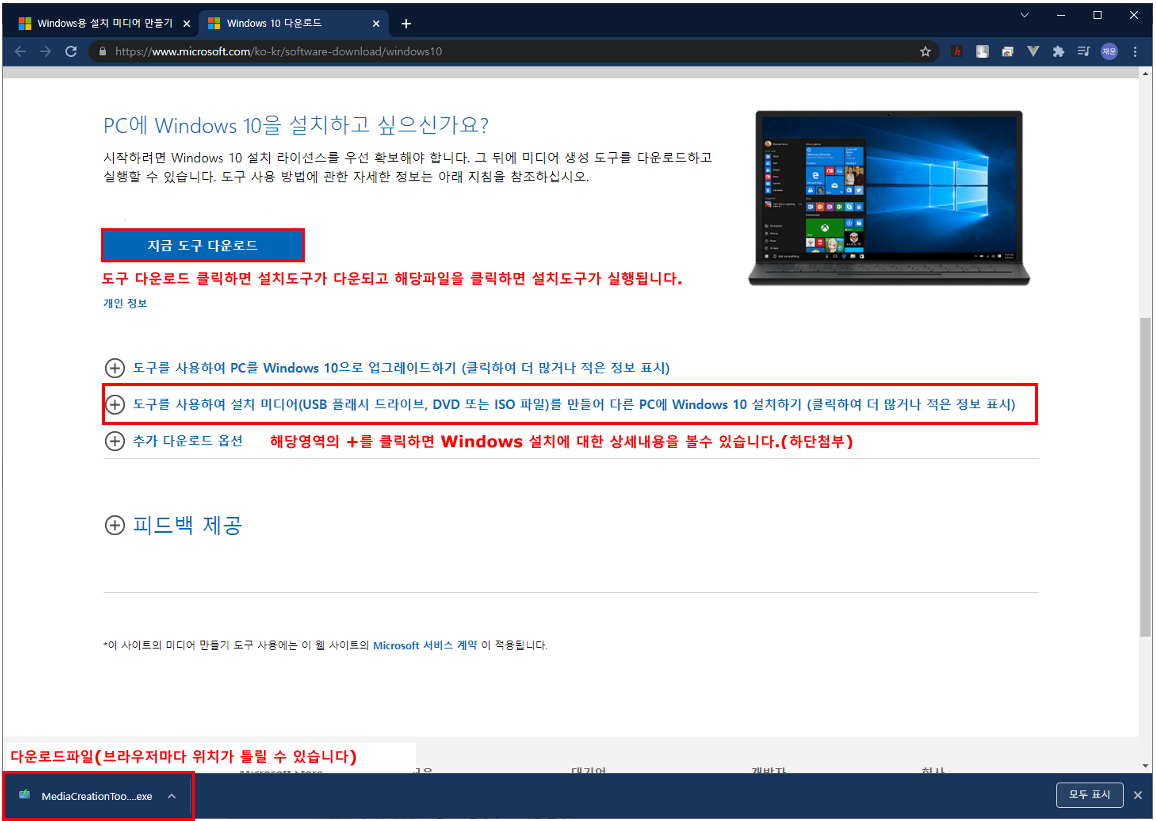Close the 'Windows 10 다운로드' tab

pos(376,24)
